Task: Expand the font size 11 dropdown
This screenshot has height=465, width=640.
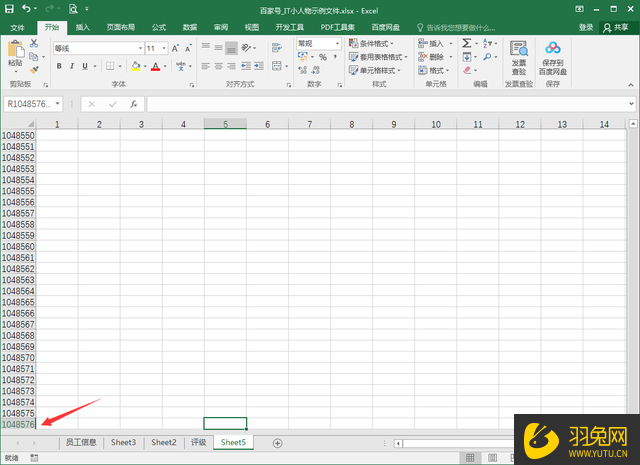Action: (x=164, y=48)
